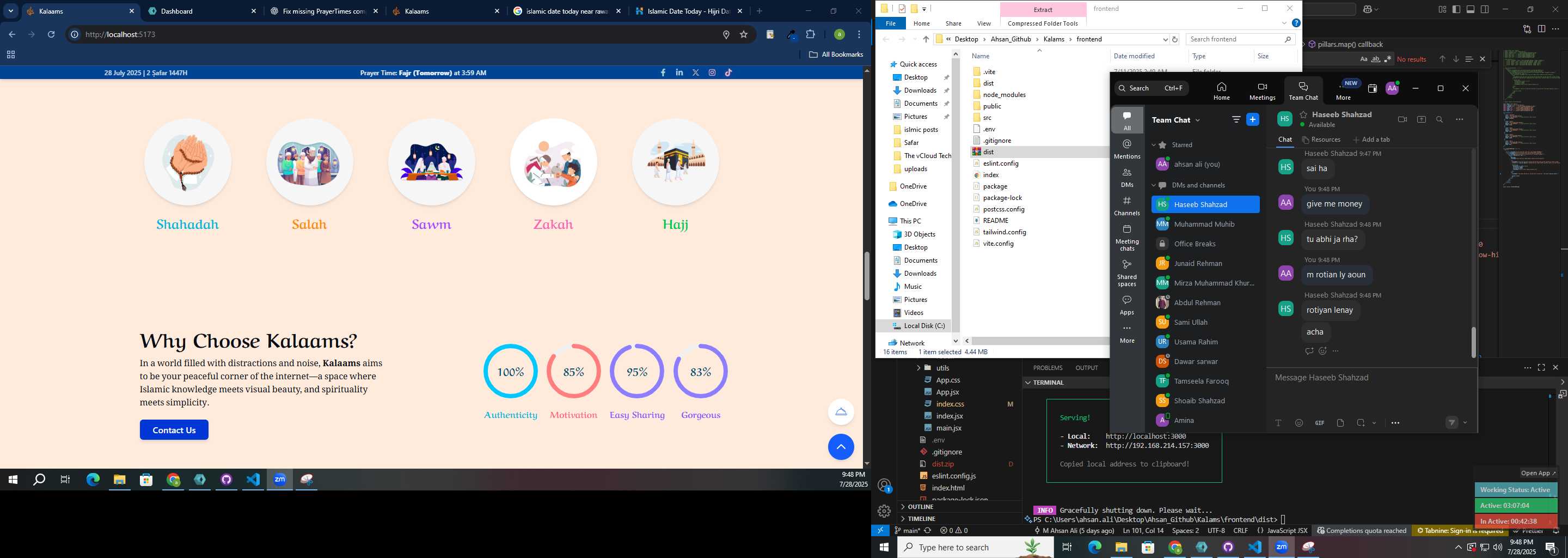Open Zoom calendar icon in top bar

coord(1372,88)
